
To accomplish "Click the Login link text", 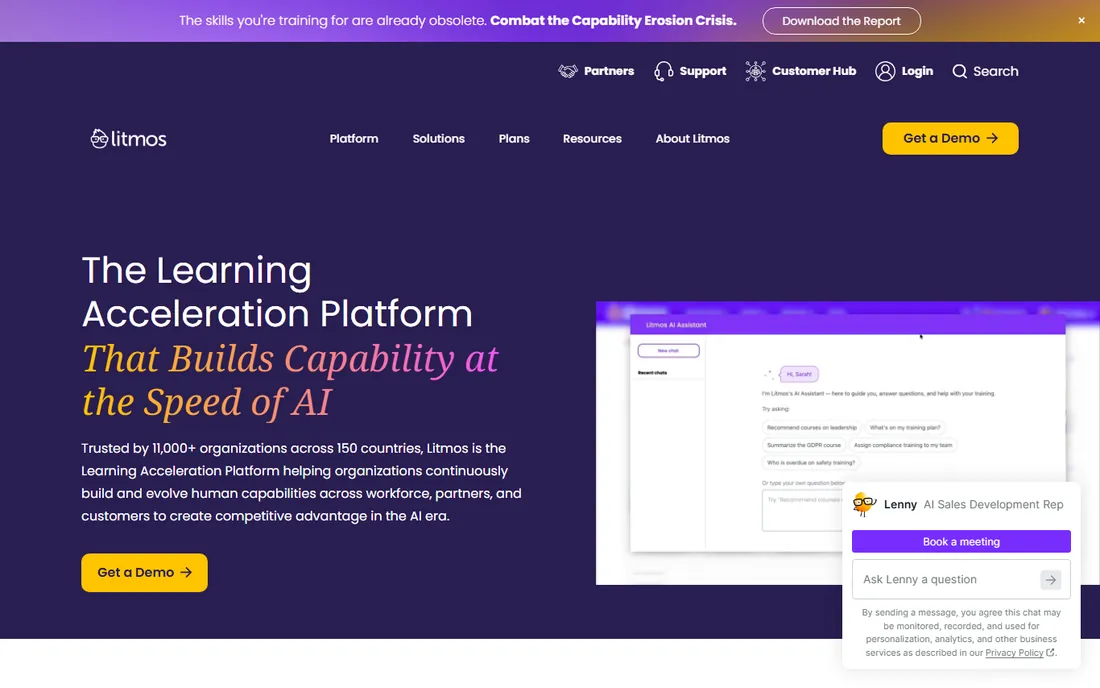I will pos(917,71).
